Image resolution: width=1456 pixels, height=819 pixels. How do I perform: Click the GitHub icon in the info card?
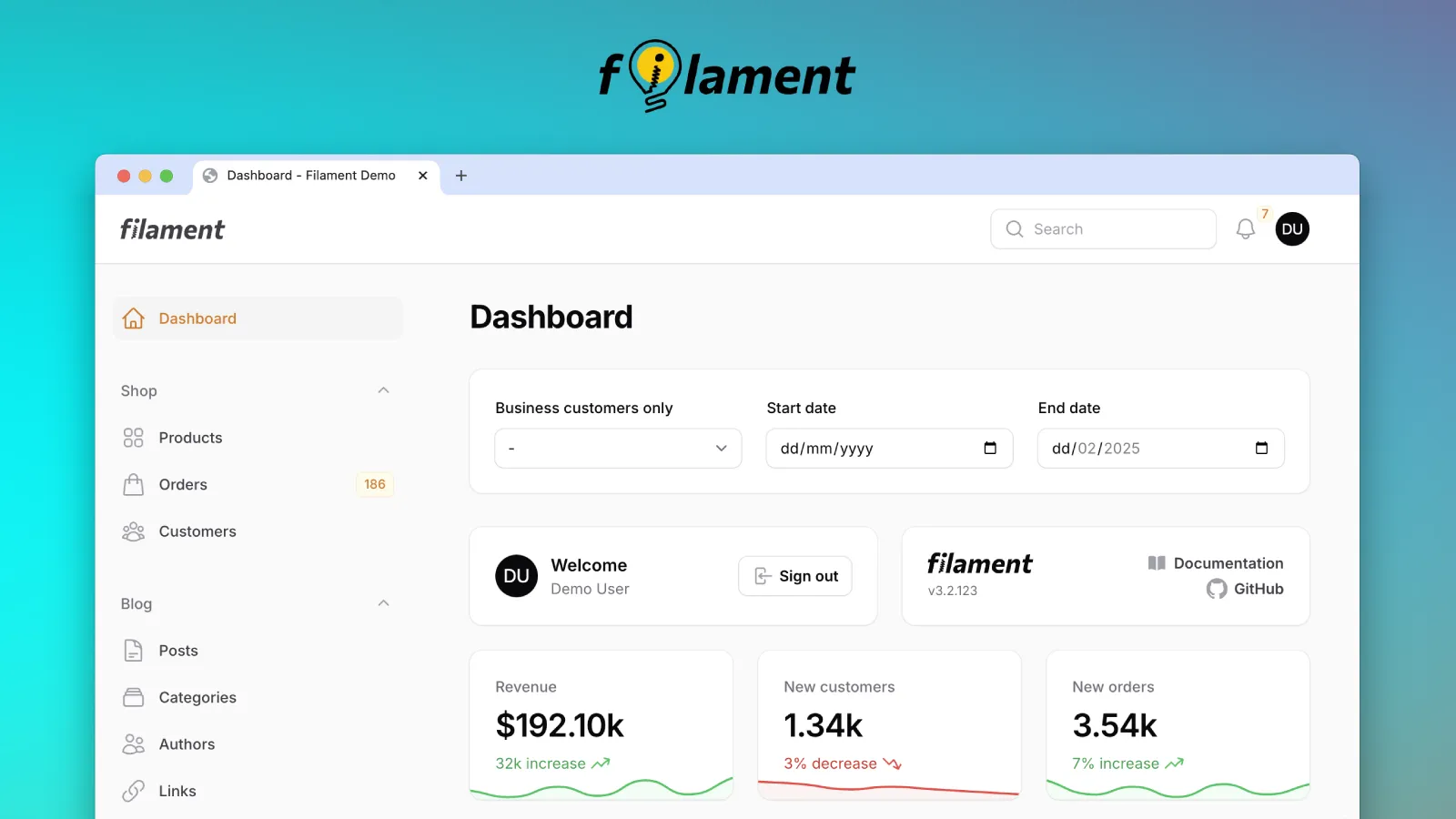coord(1217,589)
